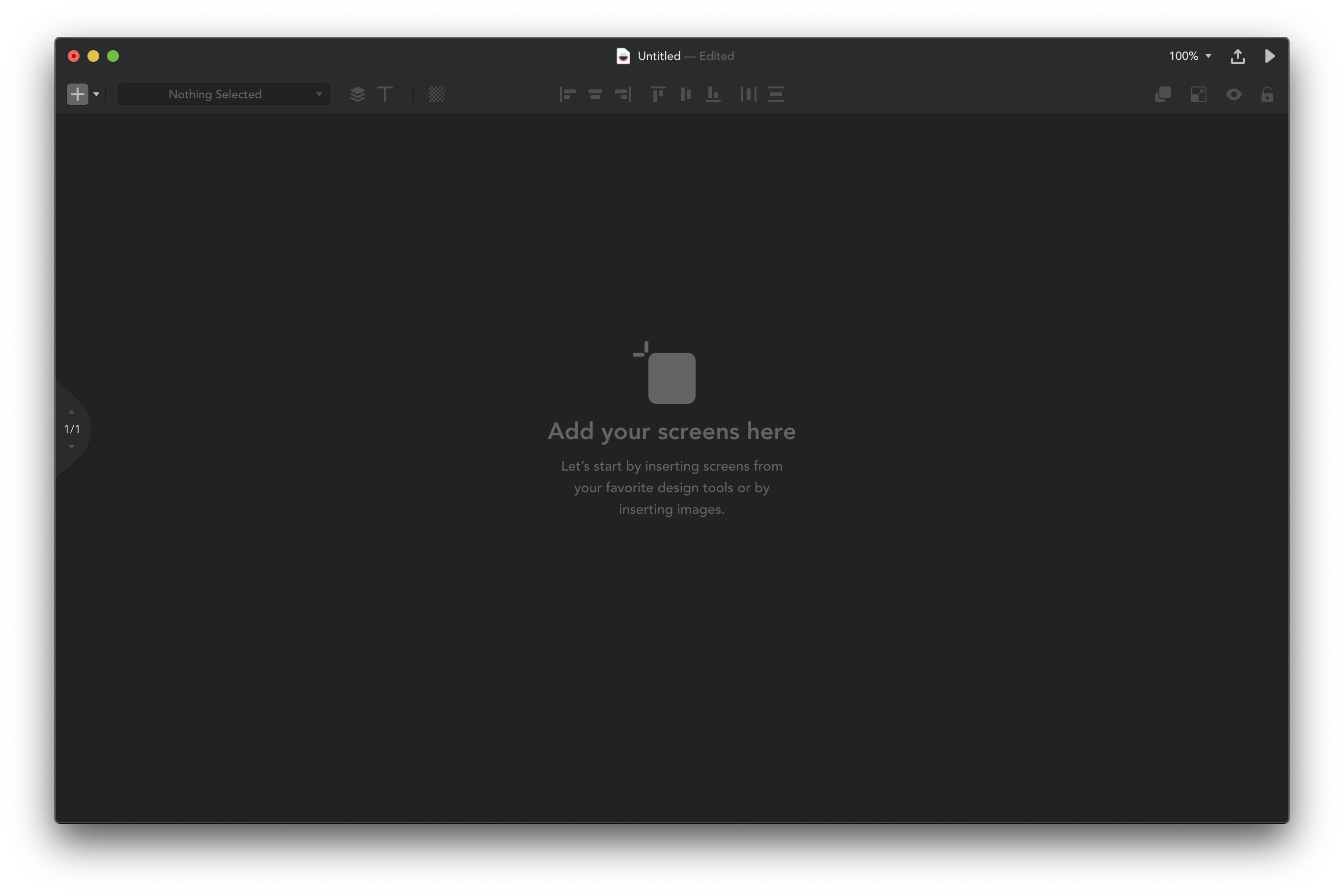The width and height of the screenshot is (1344, 896).
Task: Select the Text tool icon
Action: (385, 94)
